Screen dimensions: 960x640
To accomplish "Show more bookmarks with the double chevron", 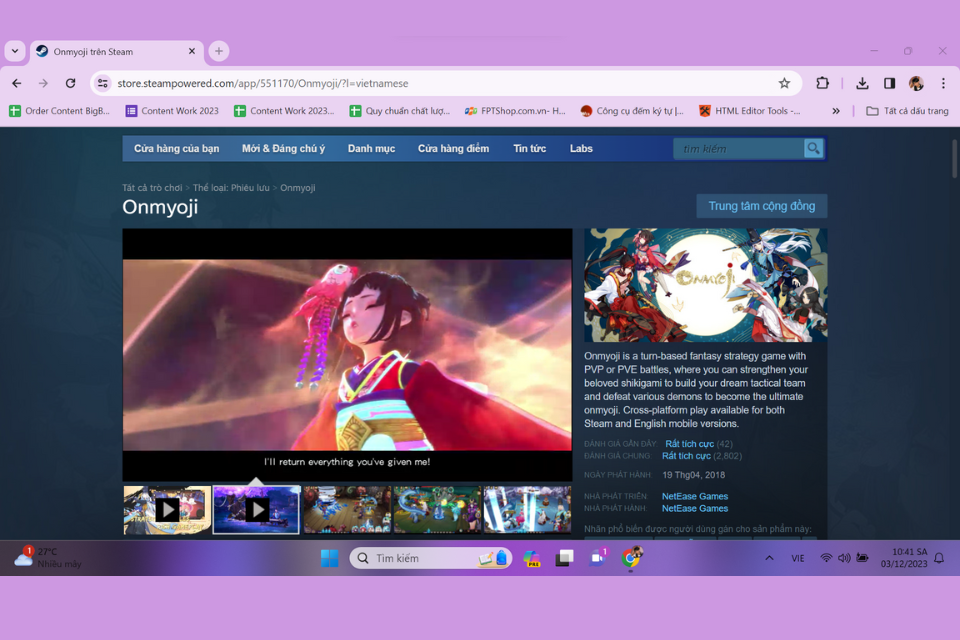I will (x=836, y=111).
